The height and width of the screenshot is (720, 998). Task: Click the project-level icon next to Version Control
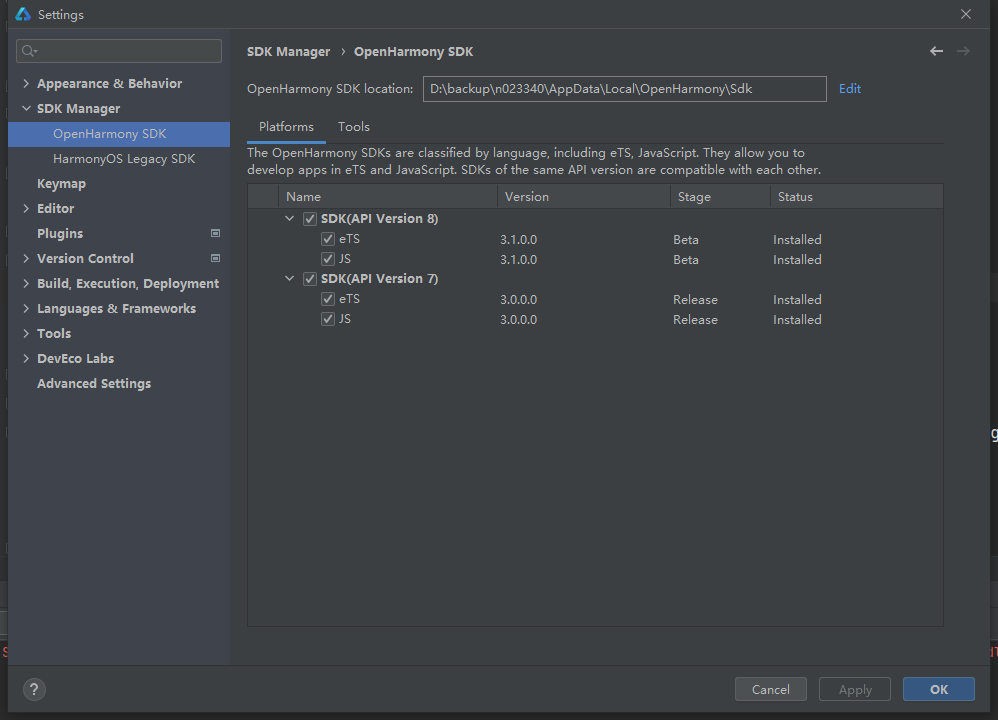(215, 258)
